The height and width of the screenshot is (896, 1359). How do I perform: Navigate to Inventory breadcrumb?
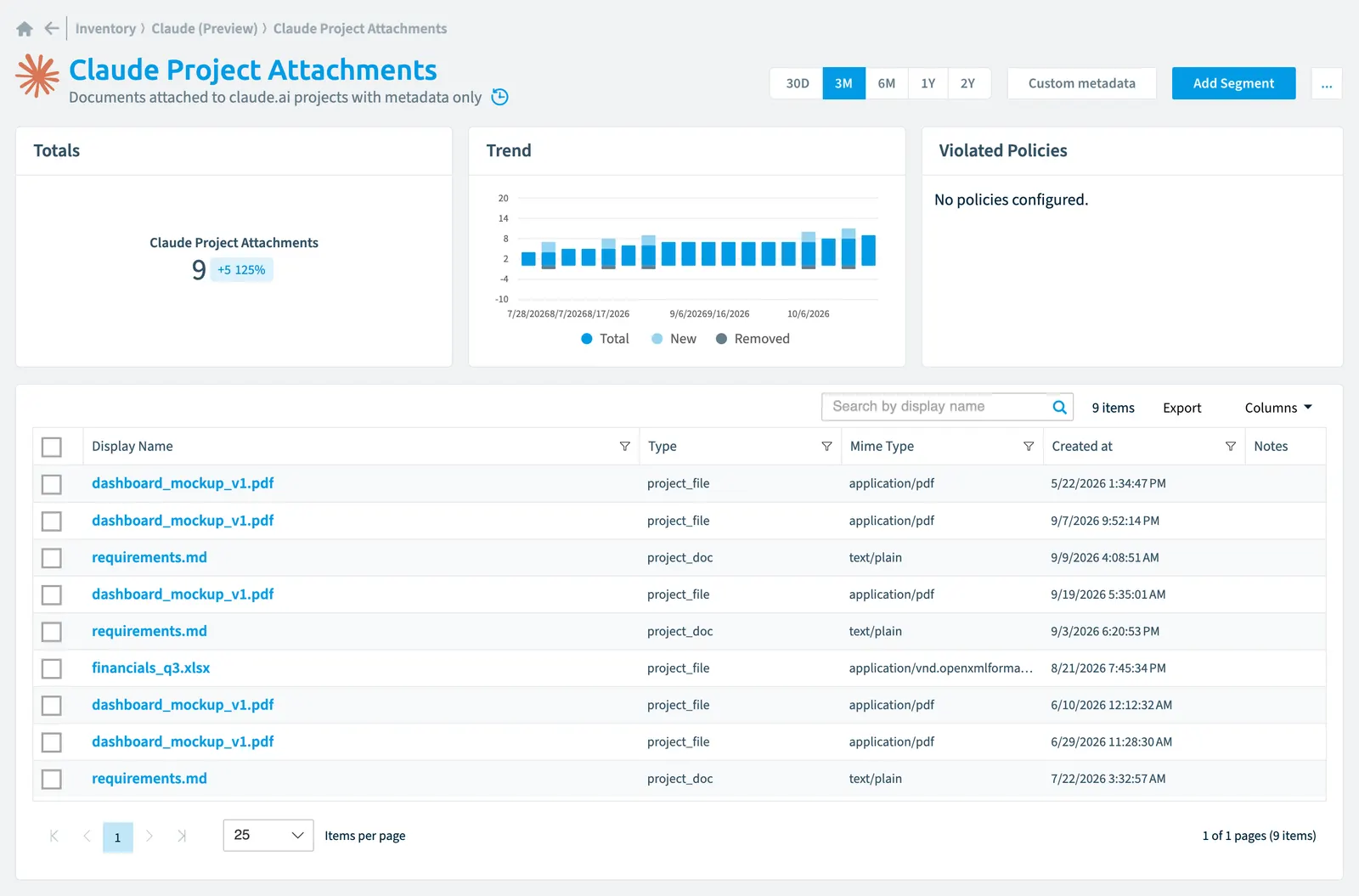105,29
